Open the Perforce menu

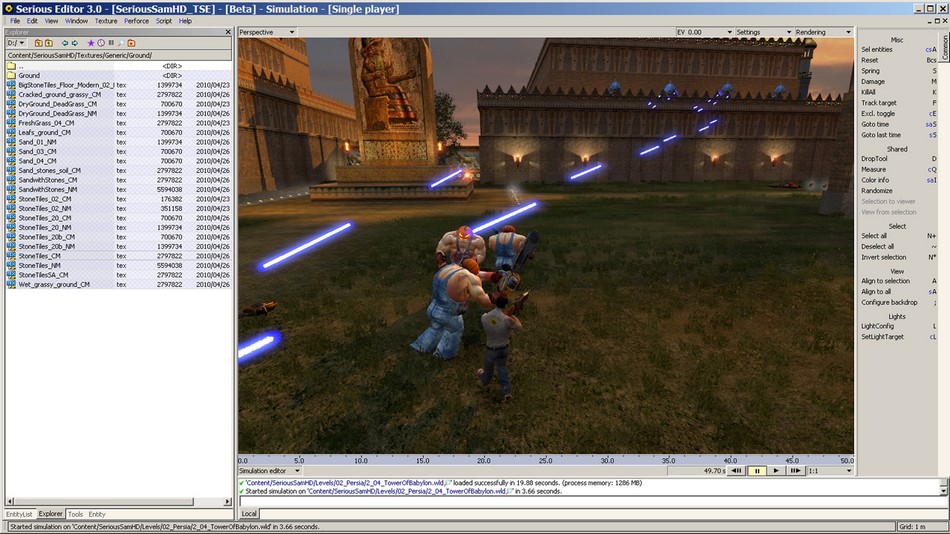coord(136,21)
